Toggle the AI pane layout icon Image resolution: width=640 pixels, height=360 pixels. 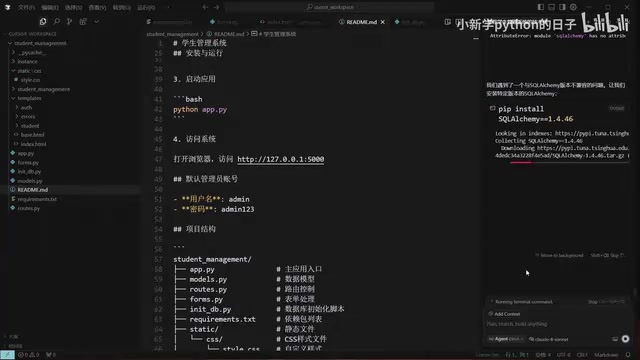pos(562,7)
